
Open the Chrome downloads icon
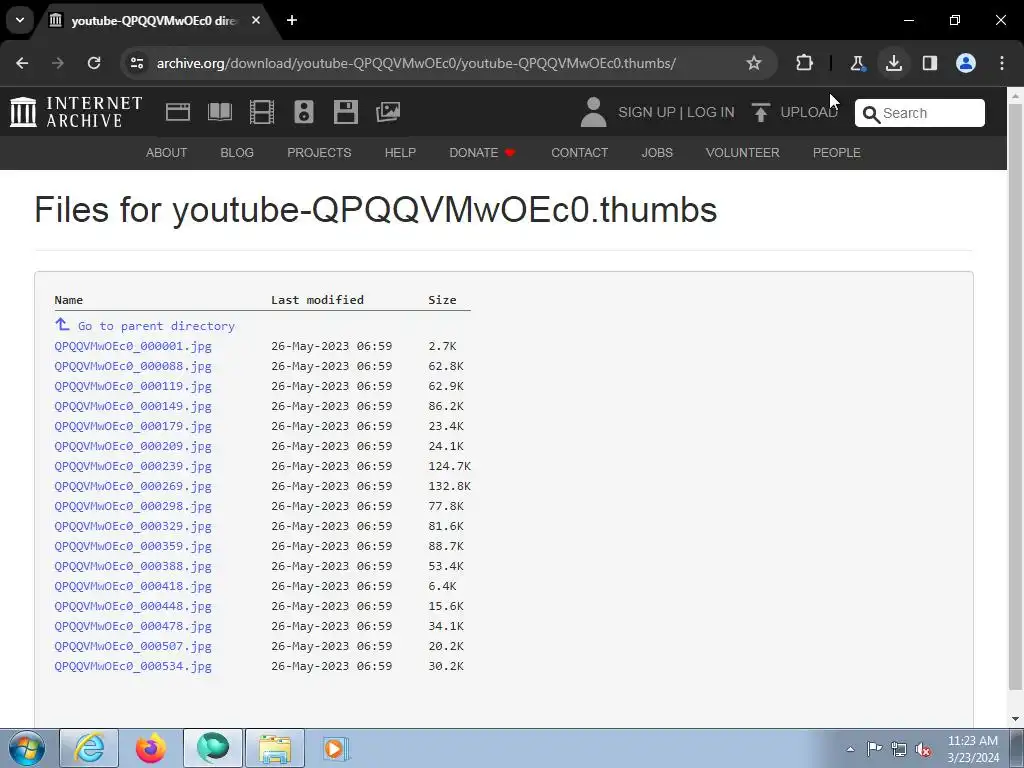point(893,63)
